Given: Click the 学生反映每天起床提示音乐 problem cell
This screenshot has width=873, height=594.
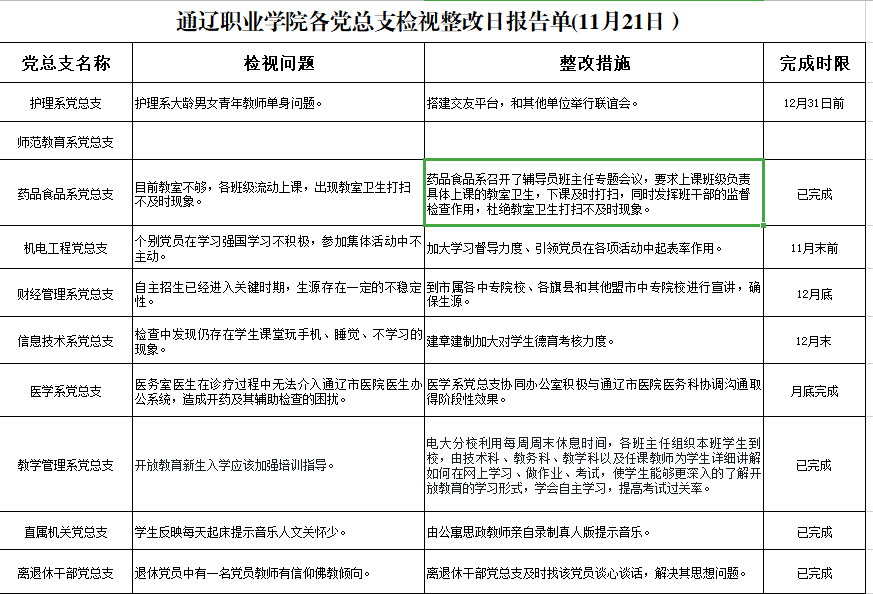Looking at the screenshot, I should (x=278, y=532).
